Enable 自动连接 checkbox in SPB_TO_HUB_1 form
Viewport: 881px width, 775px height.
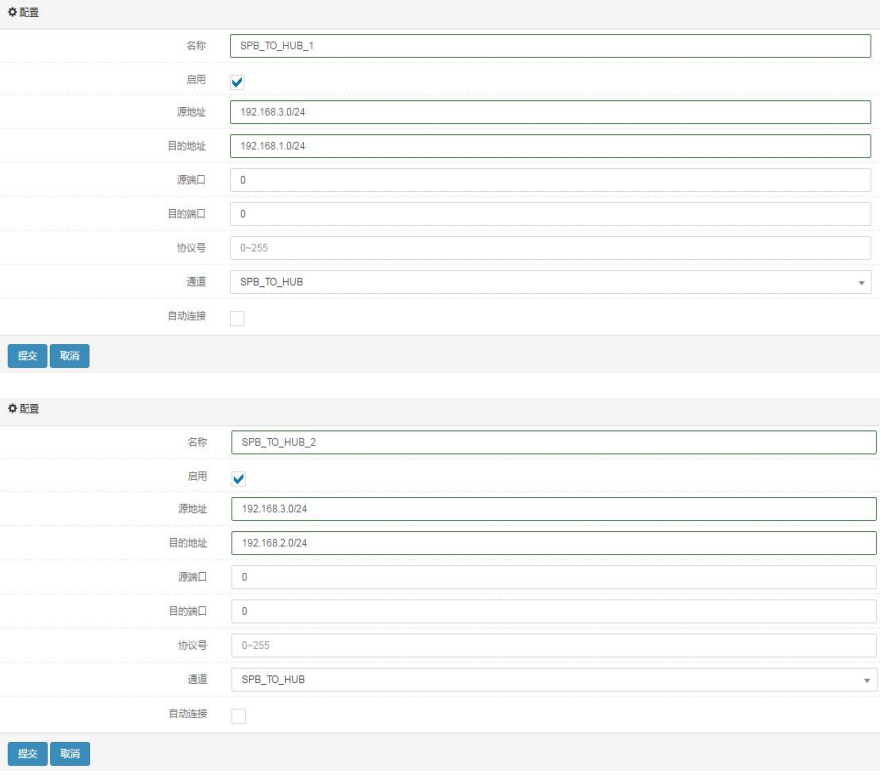[237, 318]
